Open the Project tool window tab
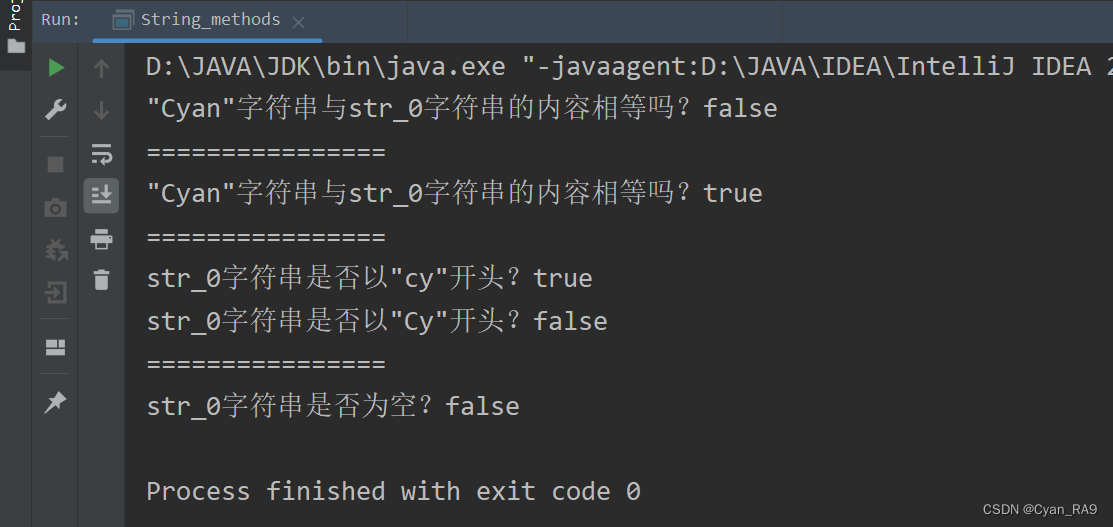Viewport: 1113px width, 527px height. 15,16
